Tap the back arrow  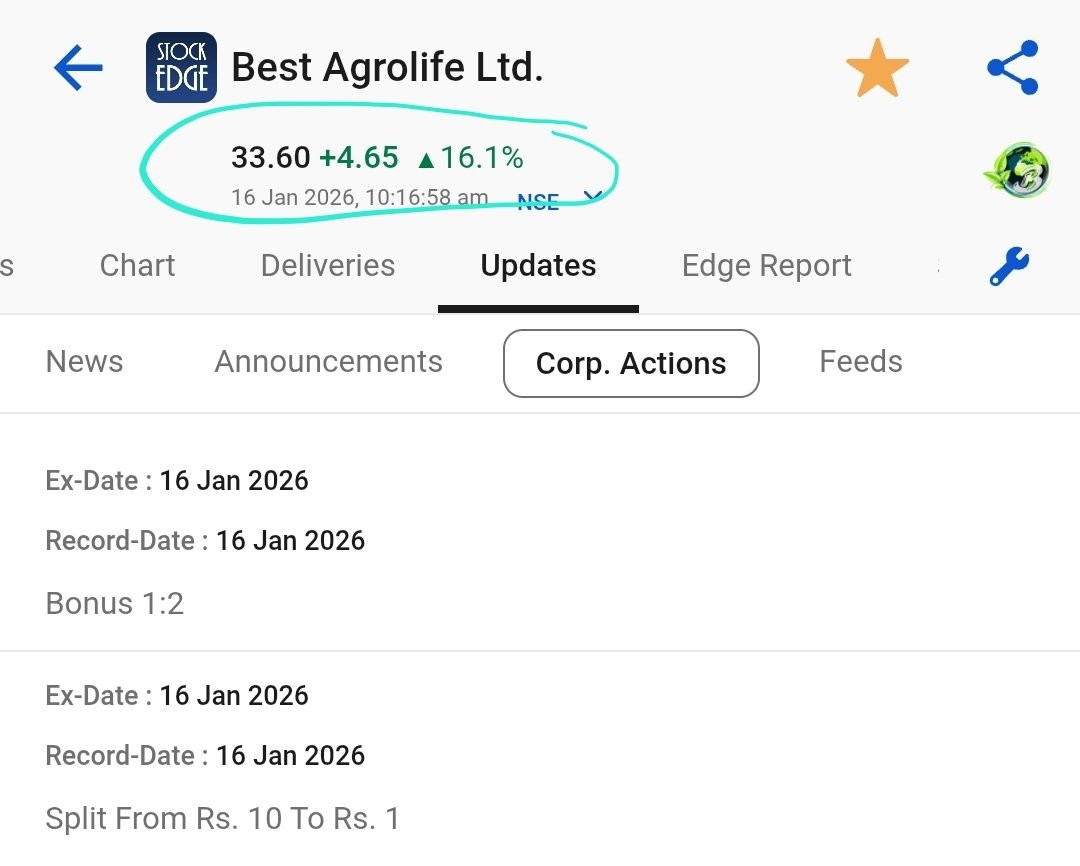tap(78, 68)
